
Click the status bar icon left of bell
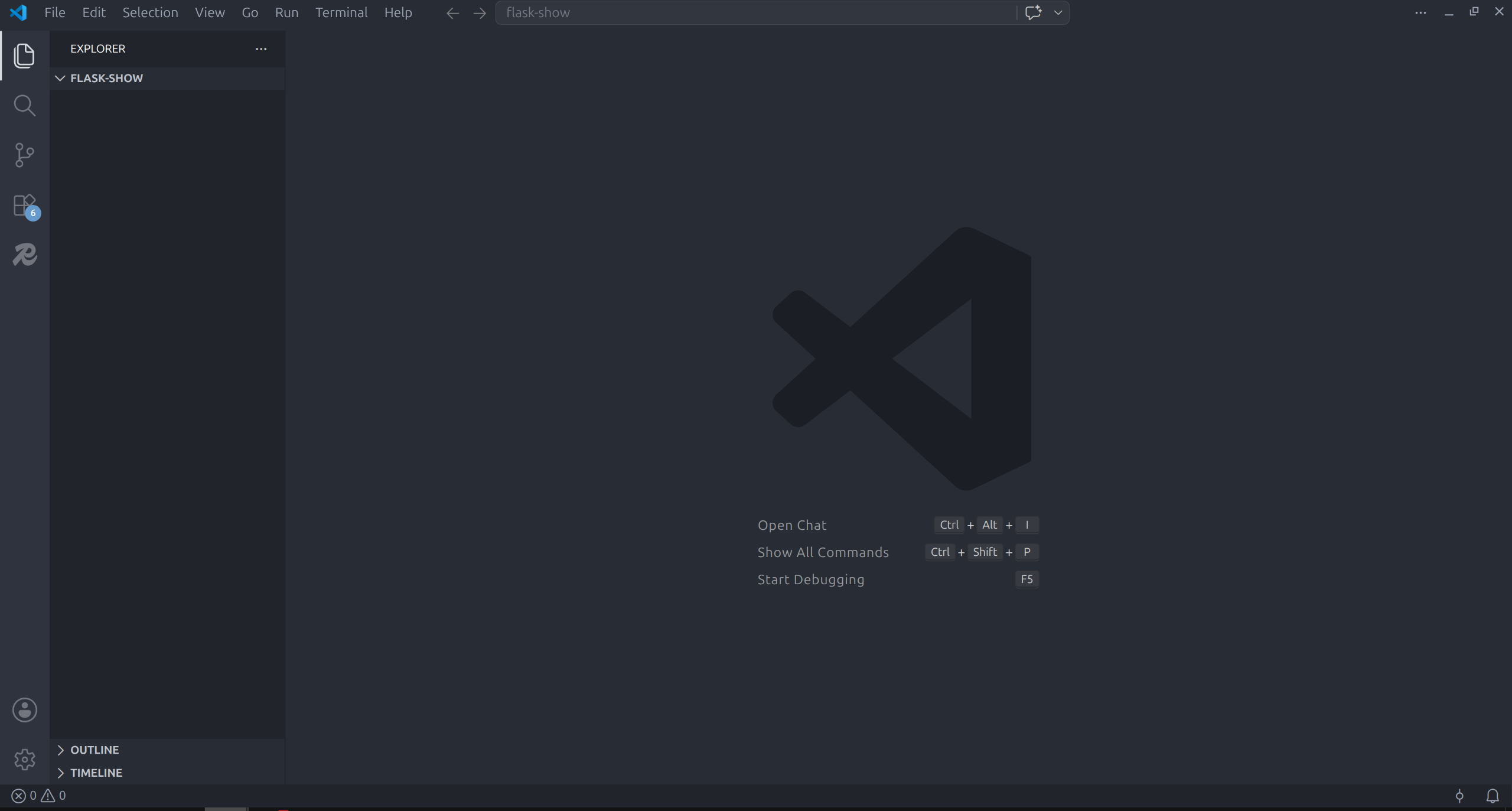(1459, 796)
